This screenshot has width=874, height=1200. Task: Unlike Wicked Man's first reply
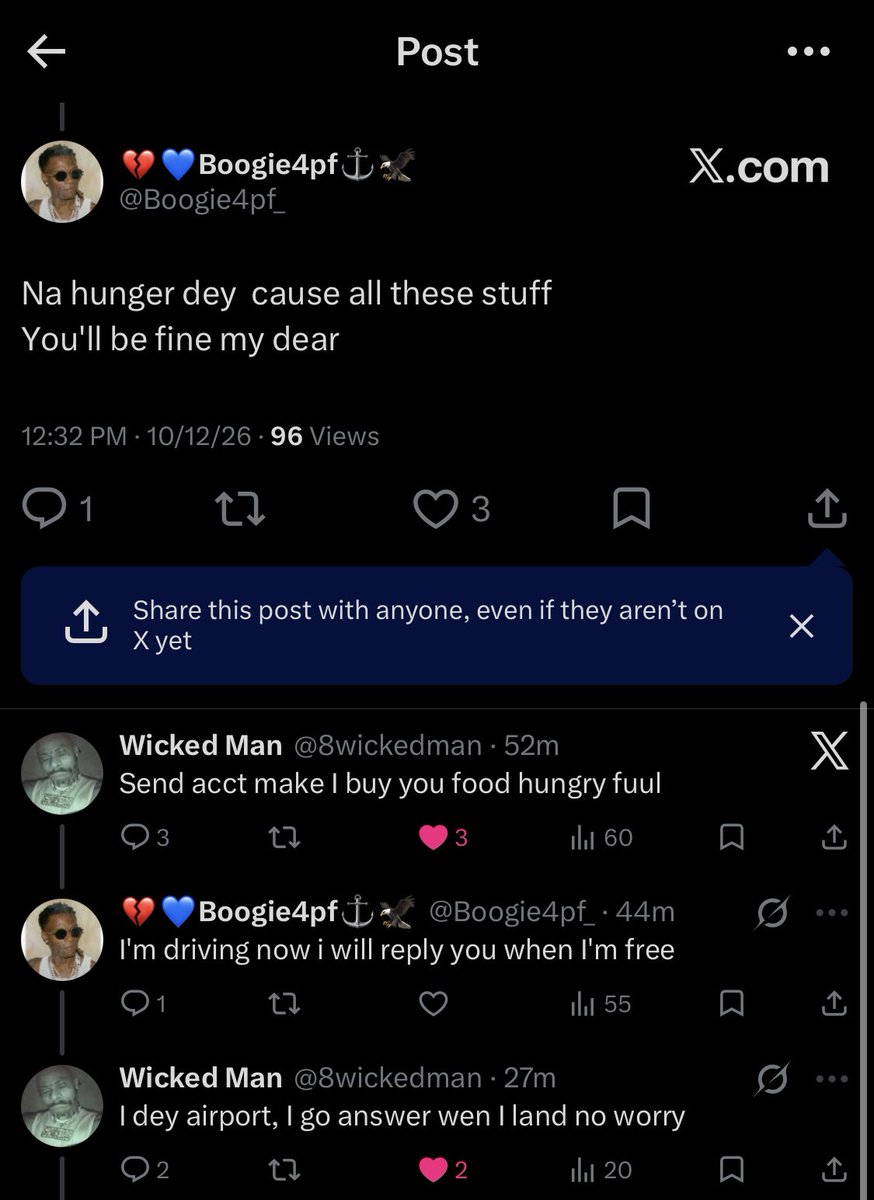[433, 838]
